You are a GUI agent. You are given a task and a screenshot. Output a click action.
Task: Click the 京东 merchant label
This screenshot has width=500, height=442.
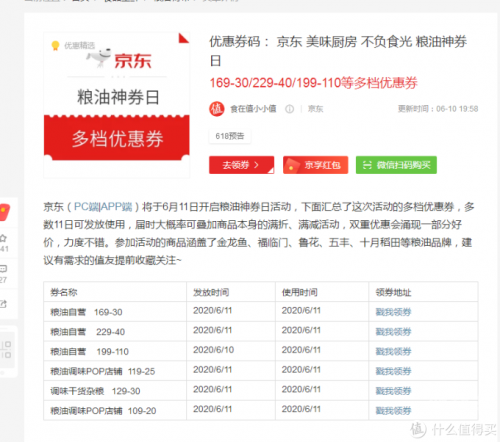(x=315, y=109)
